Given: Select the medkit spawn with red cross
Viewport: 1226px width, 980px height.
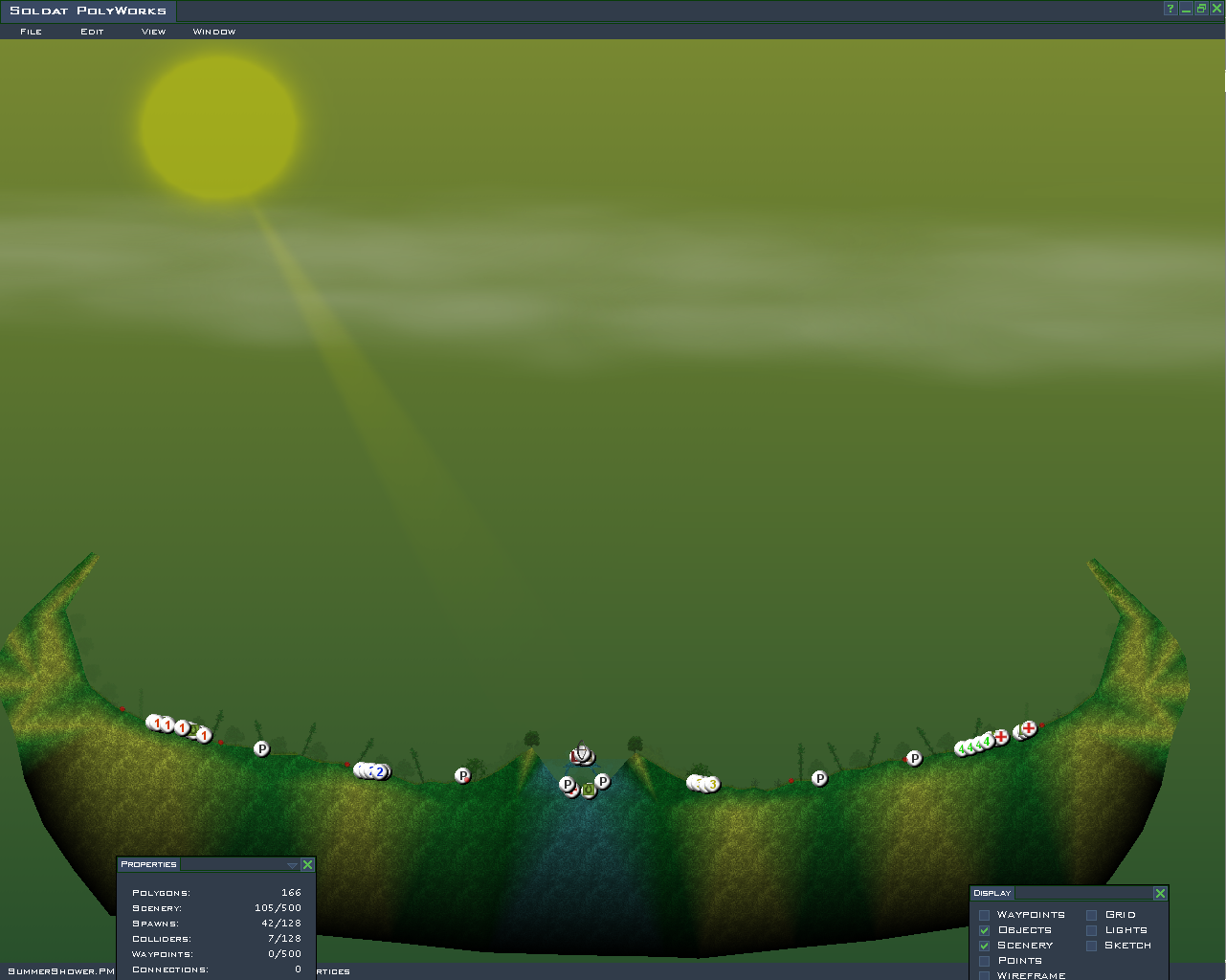Looking at the screenshot, I should tap(1029, 728).
